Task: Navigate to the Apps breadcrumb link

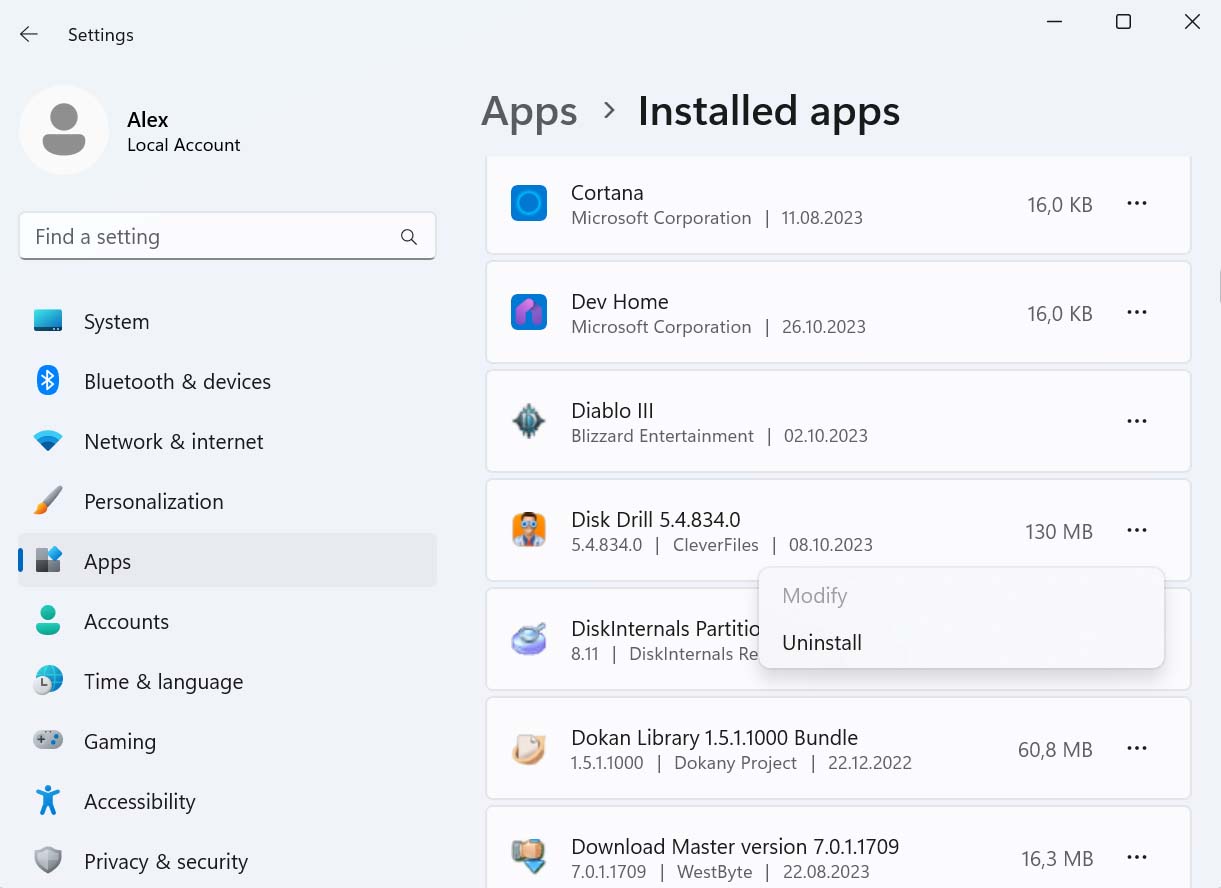Action: [x=529, y=112]
